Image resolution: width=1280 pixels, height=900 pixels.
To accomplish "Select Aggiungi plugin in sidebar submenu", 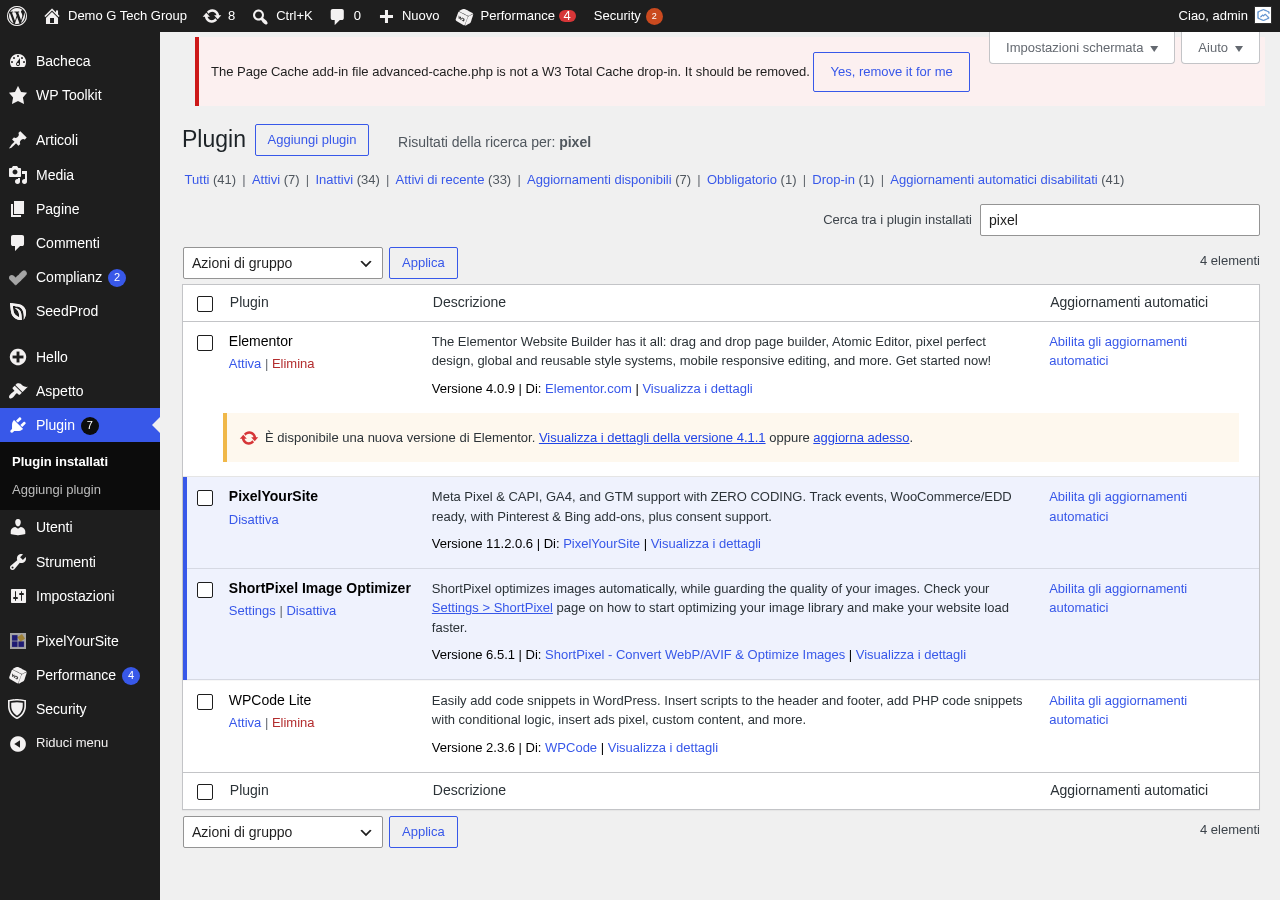I will click(56, 490).
